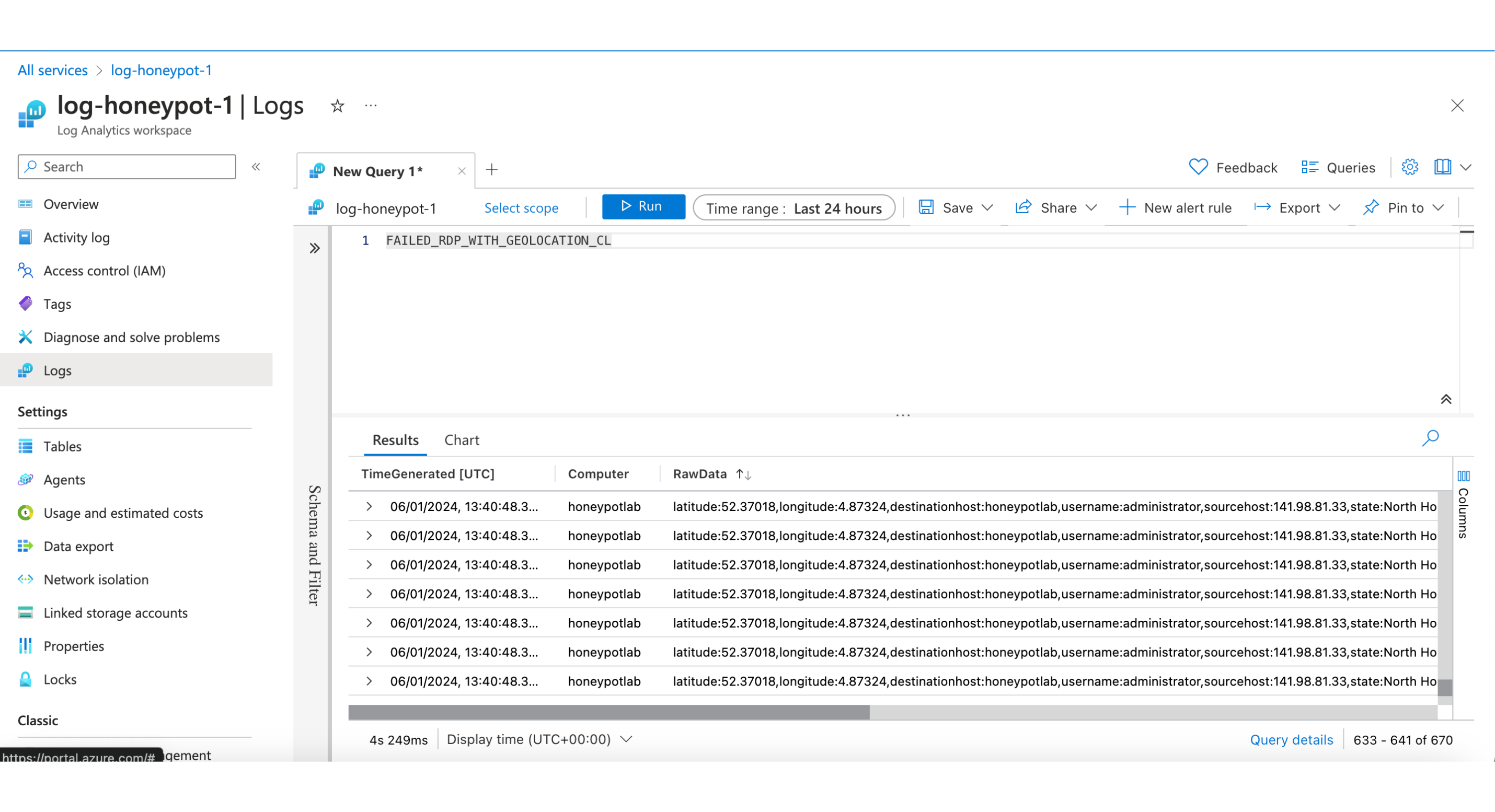Collapse the left navigation sidebar
Image resolution: width=1495 pixels, height=812 pixels.
click(x=256, y=167)
